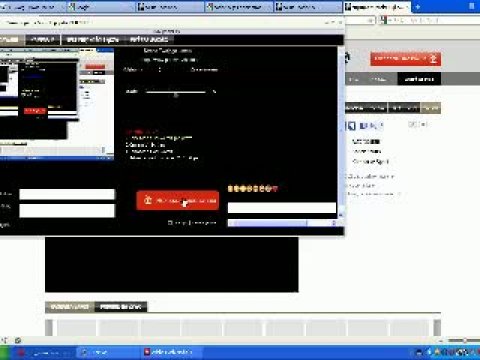Pick the first yellow smiley emoticon
This screenshot has width=480, height=360.
[x=230, y=189]
